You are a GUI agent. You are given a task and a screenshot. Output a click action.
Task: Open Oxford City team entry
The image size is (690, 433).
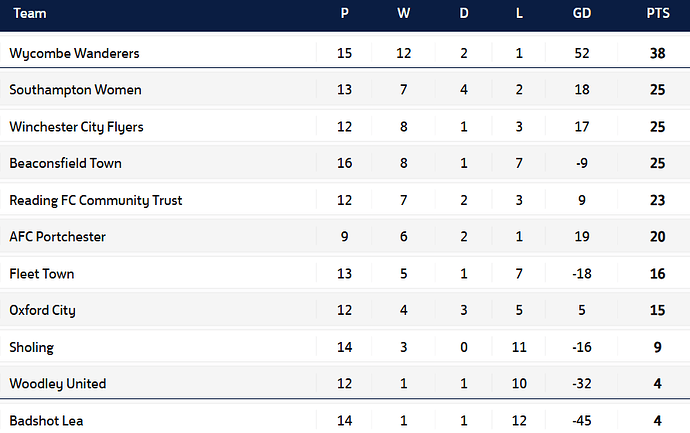pos(42,310)
